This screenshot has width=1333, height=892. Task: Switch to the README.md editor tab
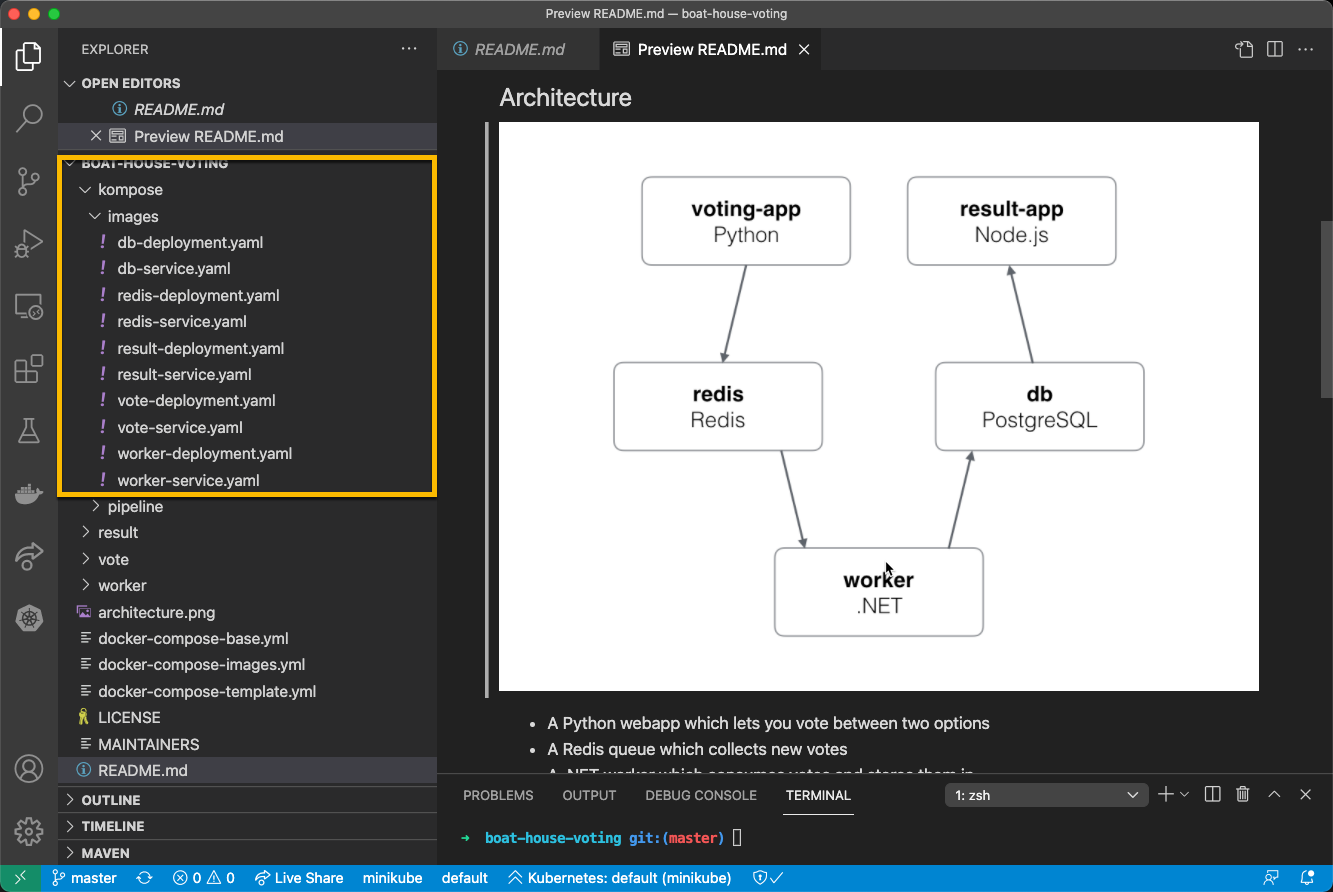tap(519, 49)
